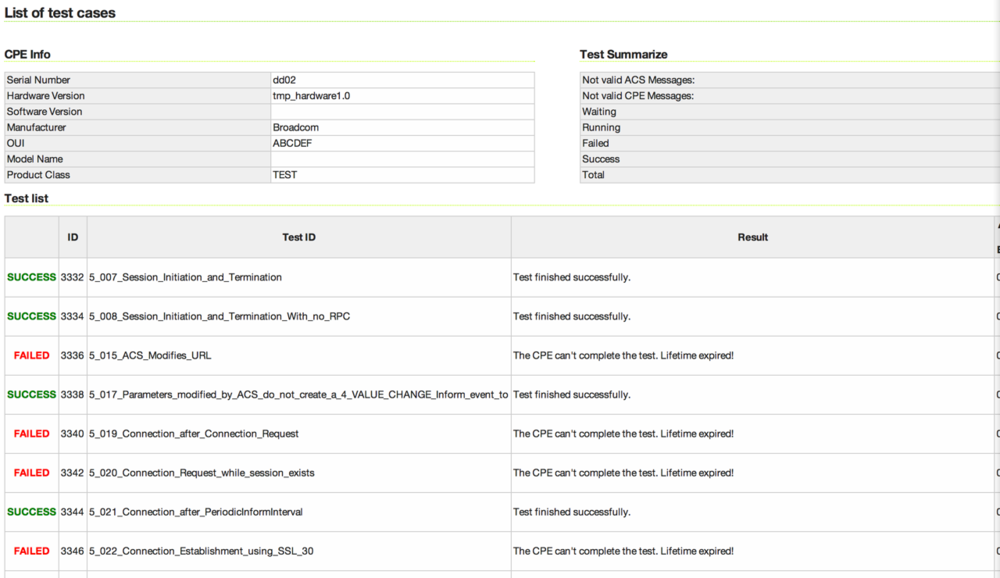The image size is (1000, 578).
Task: Click FAILED status of test 3336
Action: point(31,355)
